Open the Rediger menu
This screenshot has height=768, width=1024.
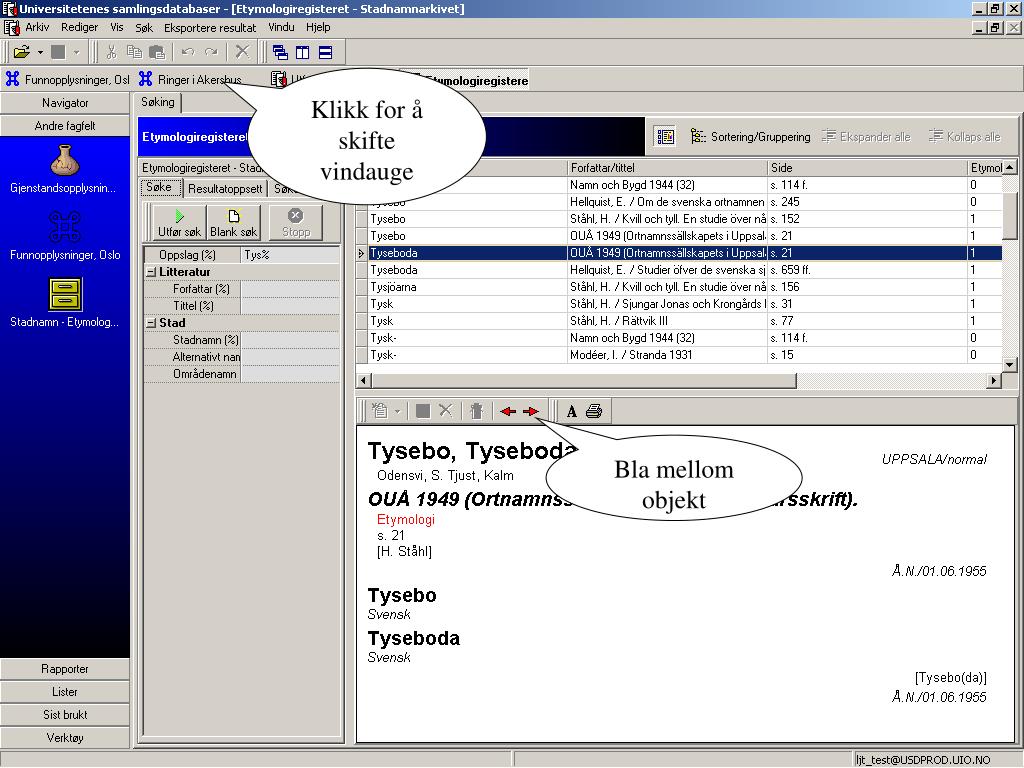pyautogui.click(x=79, y=27)
